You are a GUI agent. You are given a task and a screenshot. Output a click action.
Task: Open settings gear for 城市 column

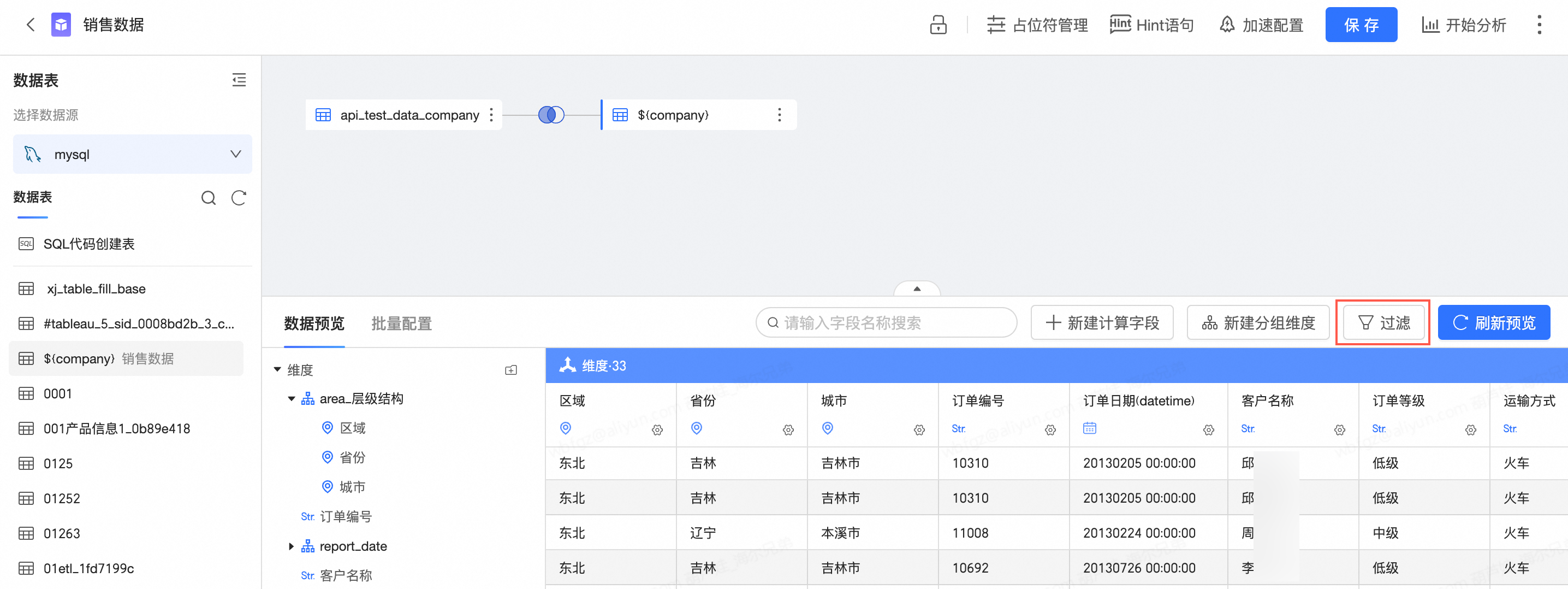tap(919, 430)
